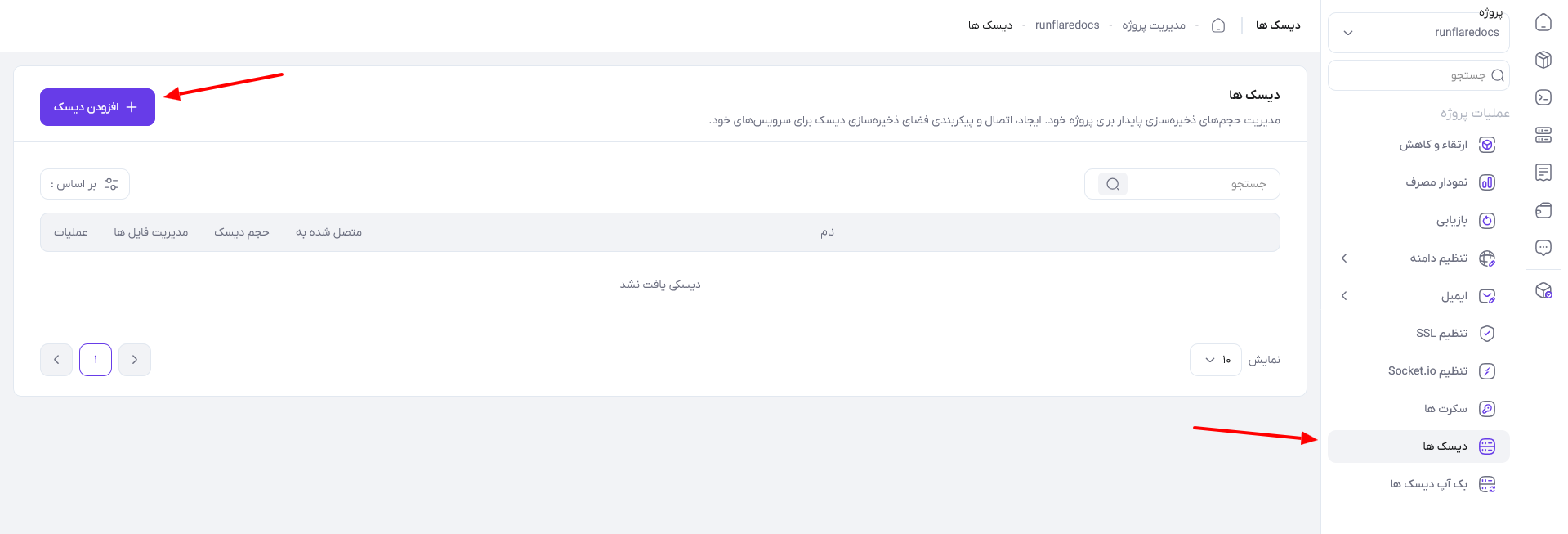Screen dimensions: 1568x534
Task: Open the terminal console icon in the rail
Action: [1543, 97]
